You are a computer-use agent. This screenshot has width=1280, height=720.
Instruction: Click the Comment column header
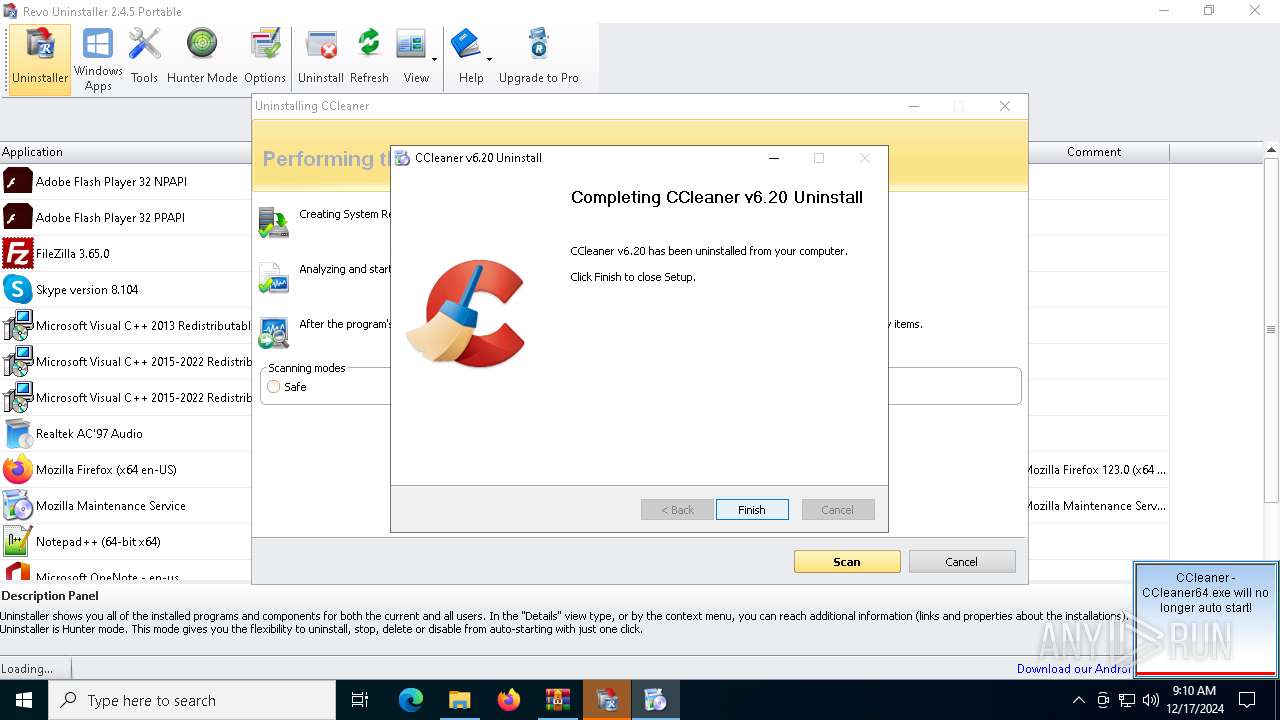pyautogui.click(x=1094, y=152)
